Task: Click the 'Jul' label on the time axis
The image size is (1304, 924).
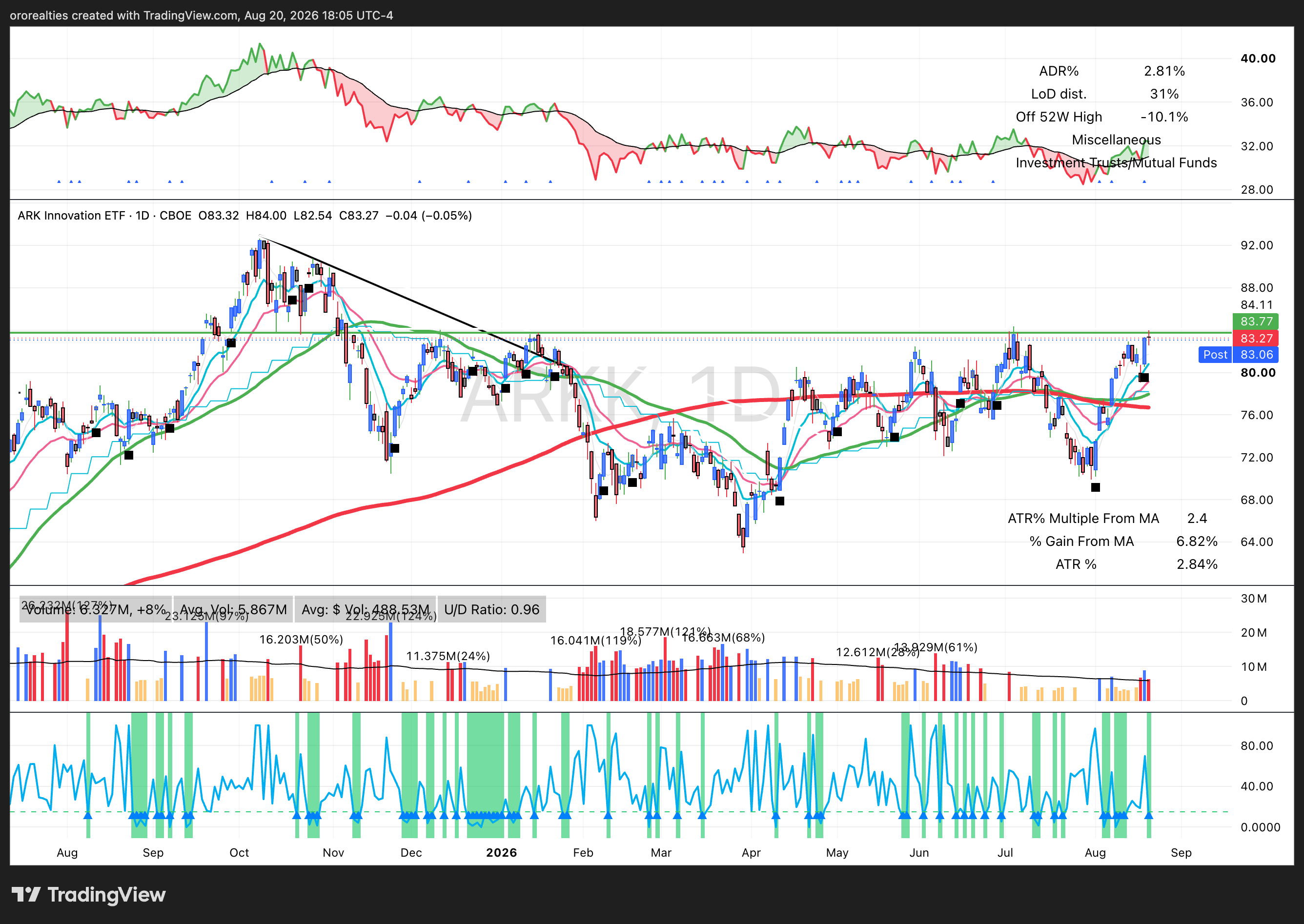Action: coord(1005,853)
